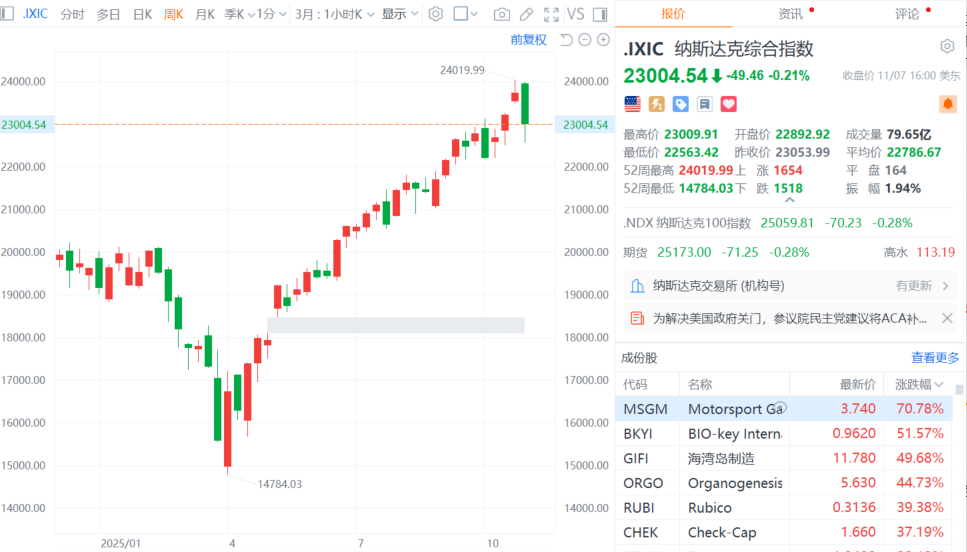
Task: Zoom out chart with minus icon
Action: 585,40
